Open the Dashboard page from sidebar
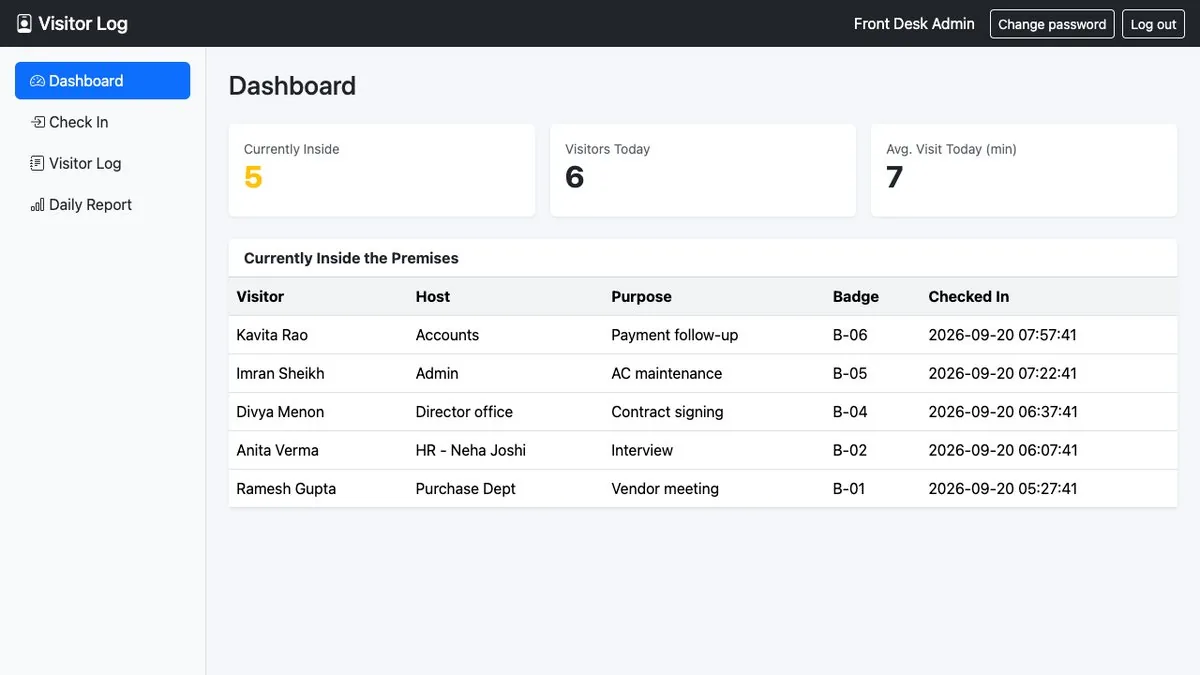Image resolution: width=1200 pixels, height=675 pixels. [x=102, y=81]
